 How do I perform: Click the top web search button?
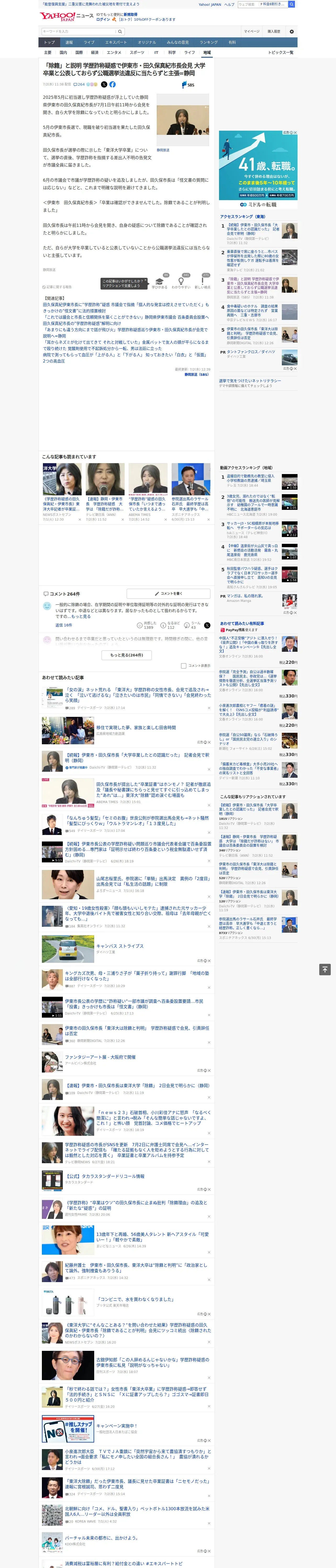click(292, 4)
